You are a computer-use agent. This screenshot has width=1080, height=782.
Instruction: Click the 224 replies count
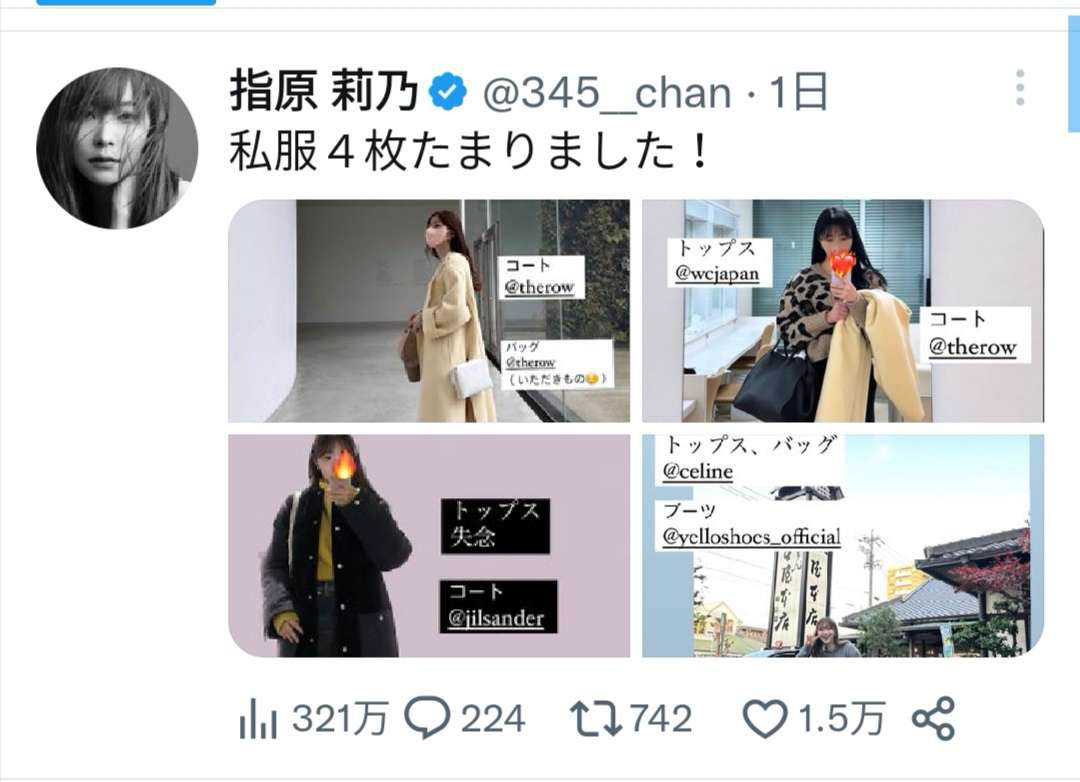pyautogui.click(x=493, y=719)
